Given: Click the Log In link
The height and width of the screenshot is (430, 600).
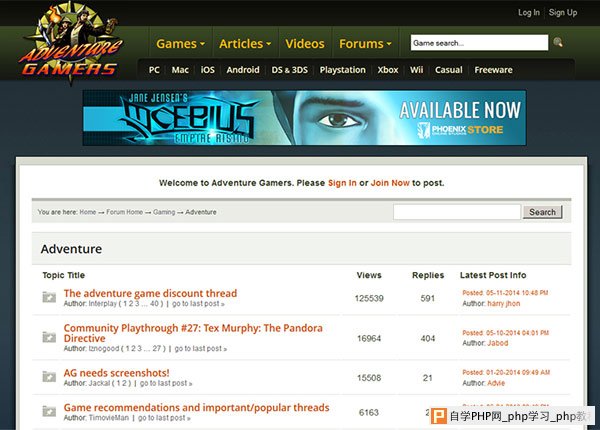Looking at the screenshot, I should point(529,13).
